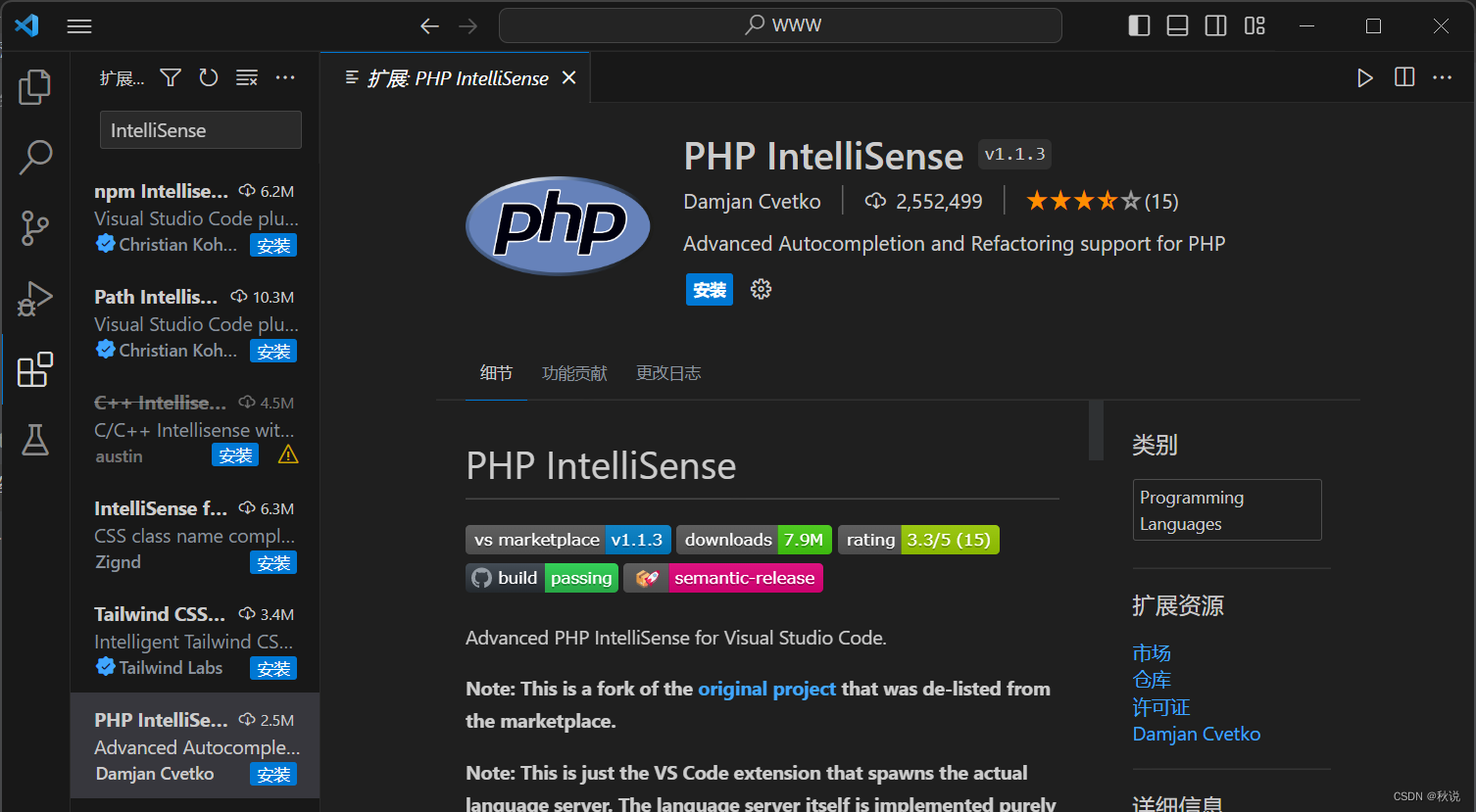Install Path Intellisense extension
This screenshot has height=812, width=1476.
point(273,352)
